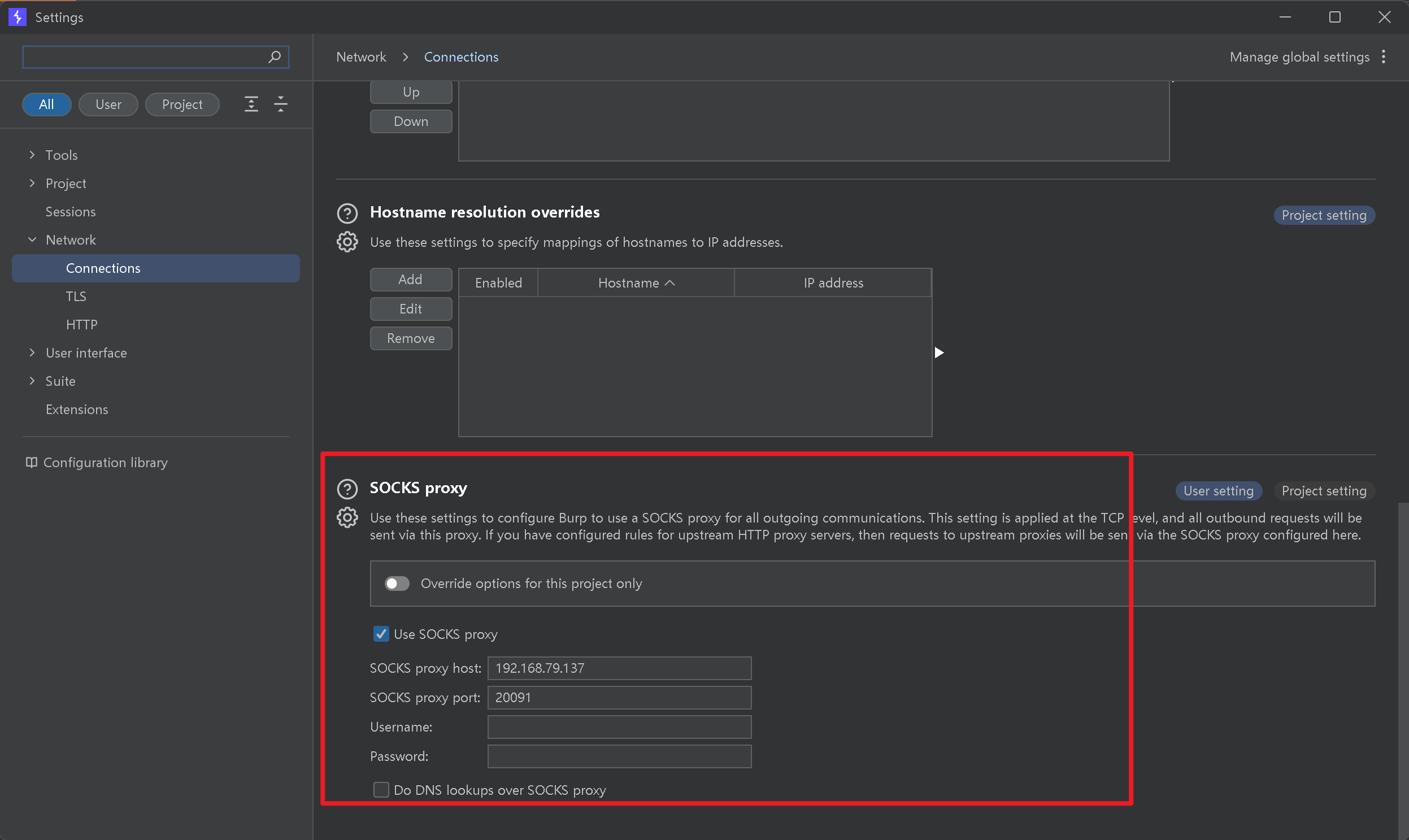Click the Remove hostname button
The width and height of the screenshot is (1409, 840).
point(410,338)
